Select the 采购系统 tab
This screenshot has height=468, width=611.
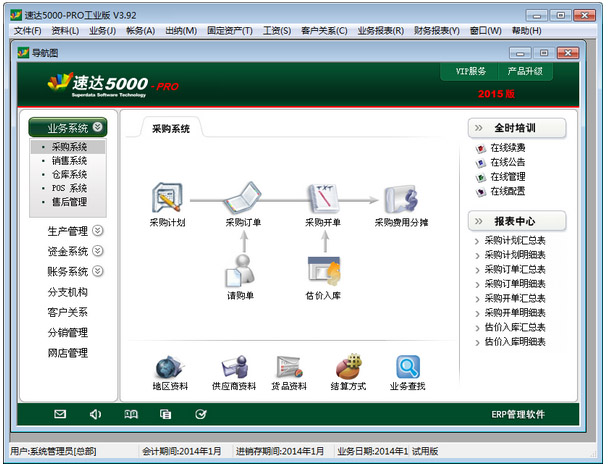pyautogui.click(x=171, y=129)
